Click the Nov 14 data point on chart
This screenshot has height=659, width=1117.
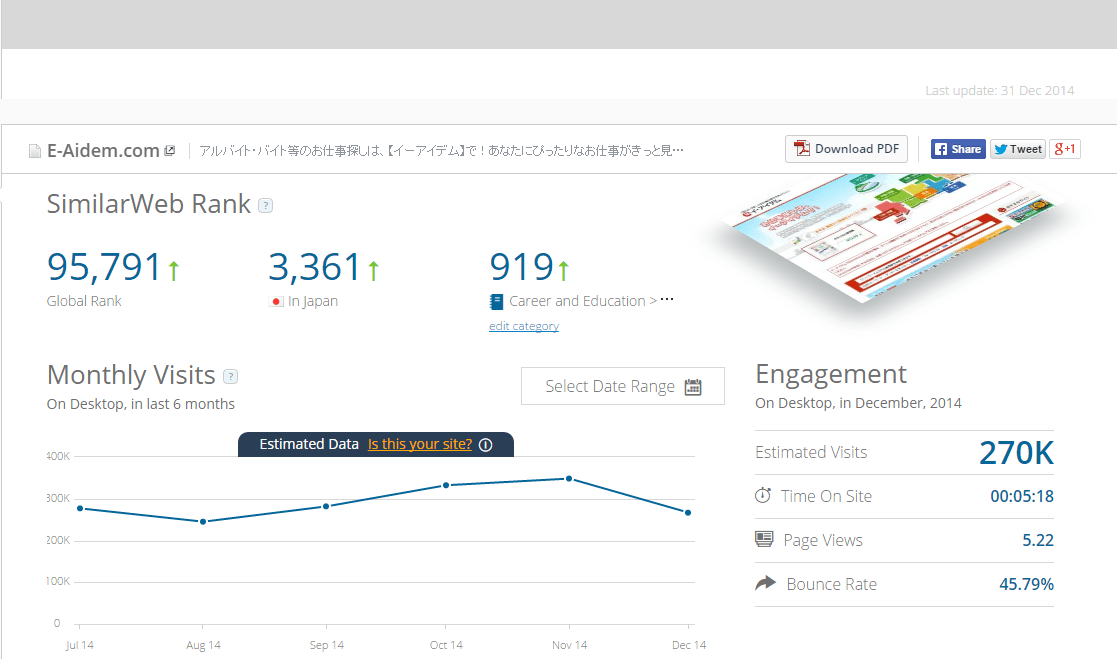(568, 479)
